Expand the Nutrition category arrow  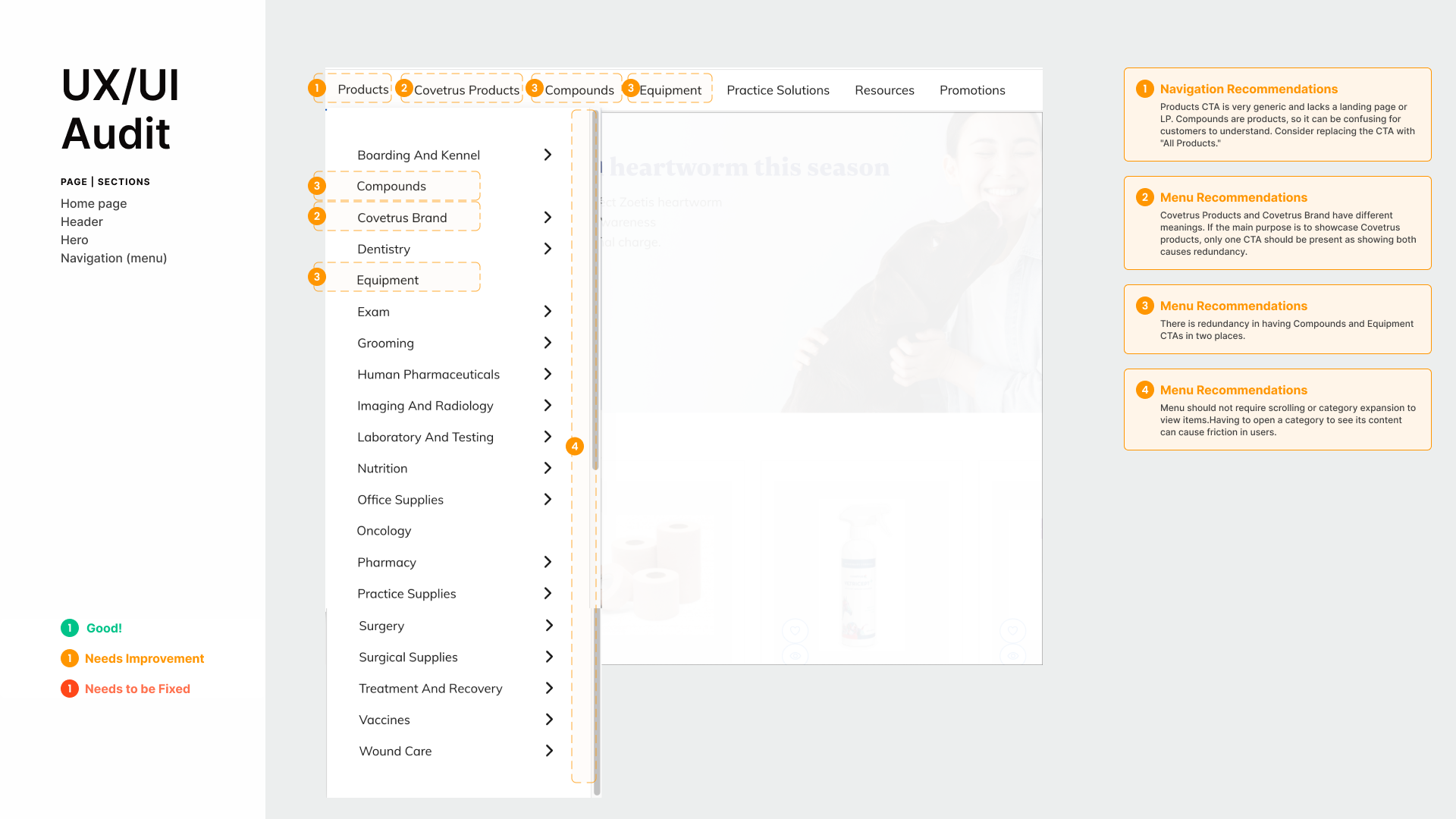click(x=548, y=468)
